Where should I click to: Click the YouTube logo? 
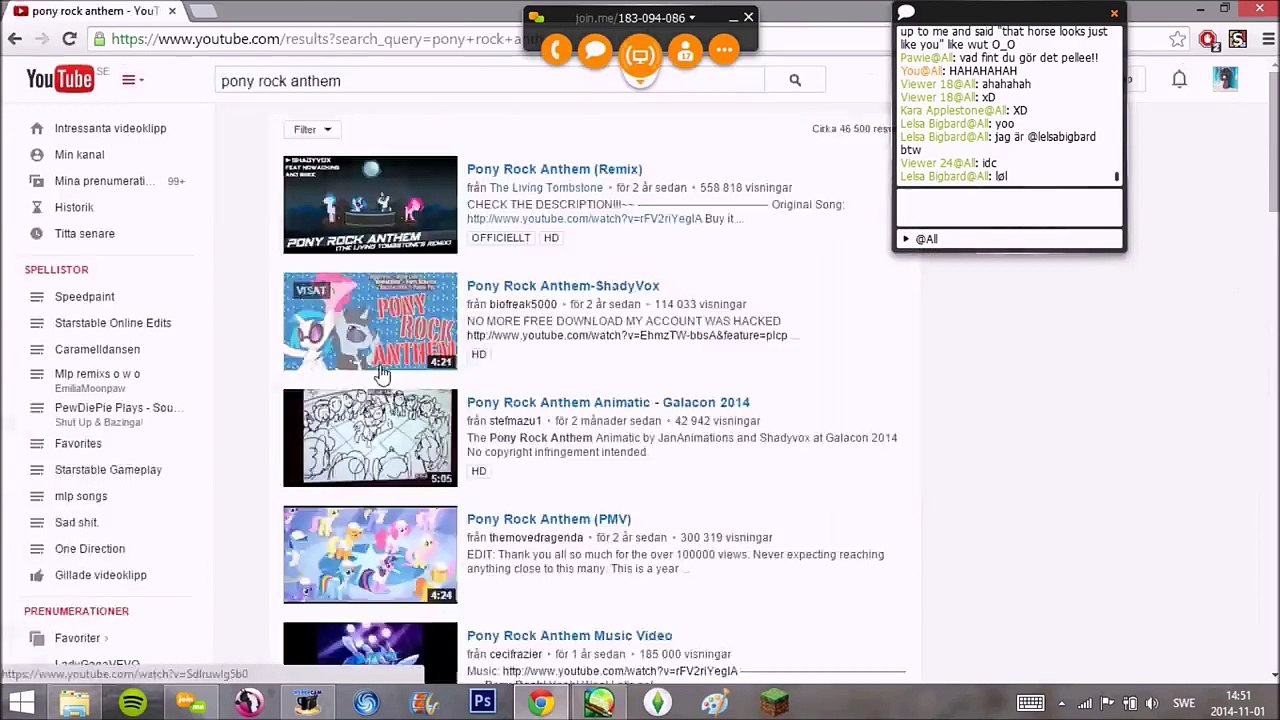click(x=60, y=79)
